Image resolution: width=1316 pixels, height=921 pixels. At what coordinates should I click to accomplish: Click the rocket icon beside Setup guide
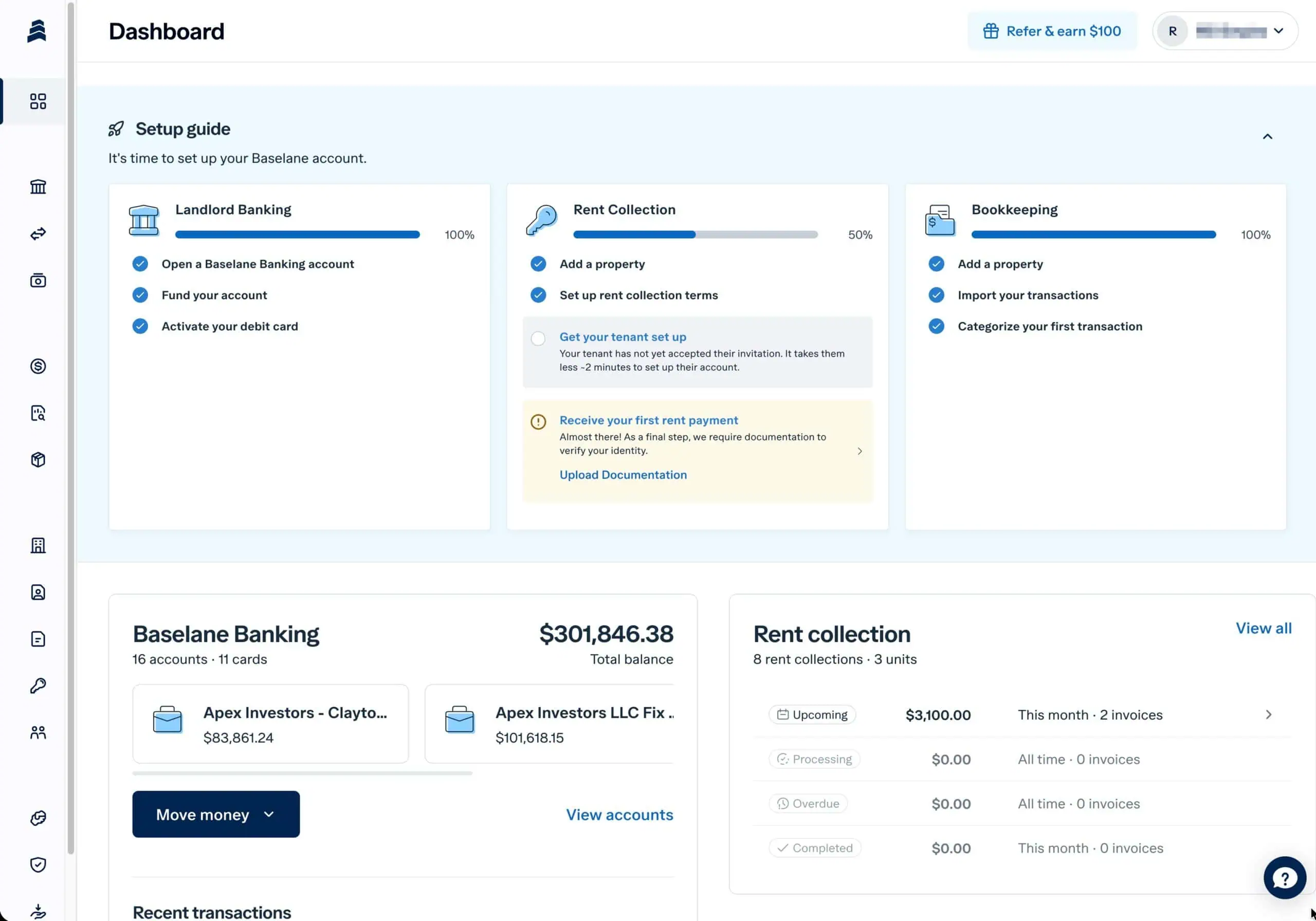click(x=116, y=129)
